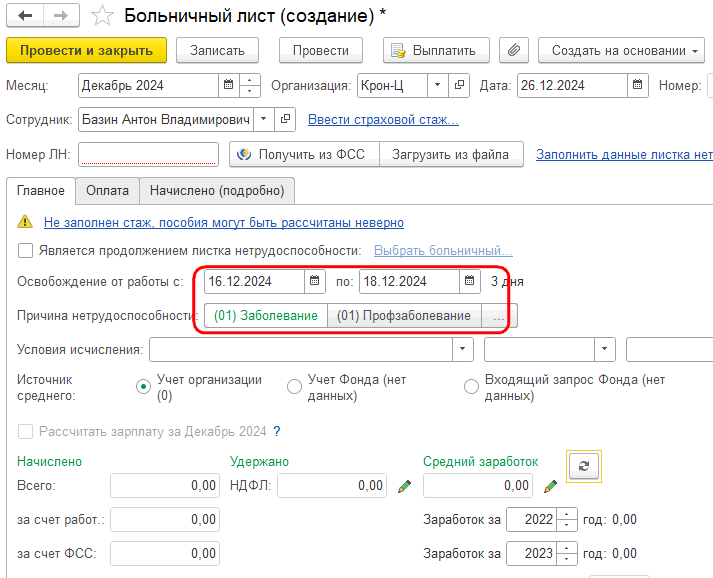Open 'Ввести страховой стаж...' link
Viewport: 713px width, 578px height.
tap(383, 120)
